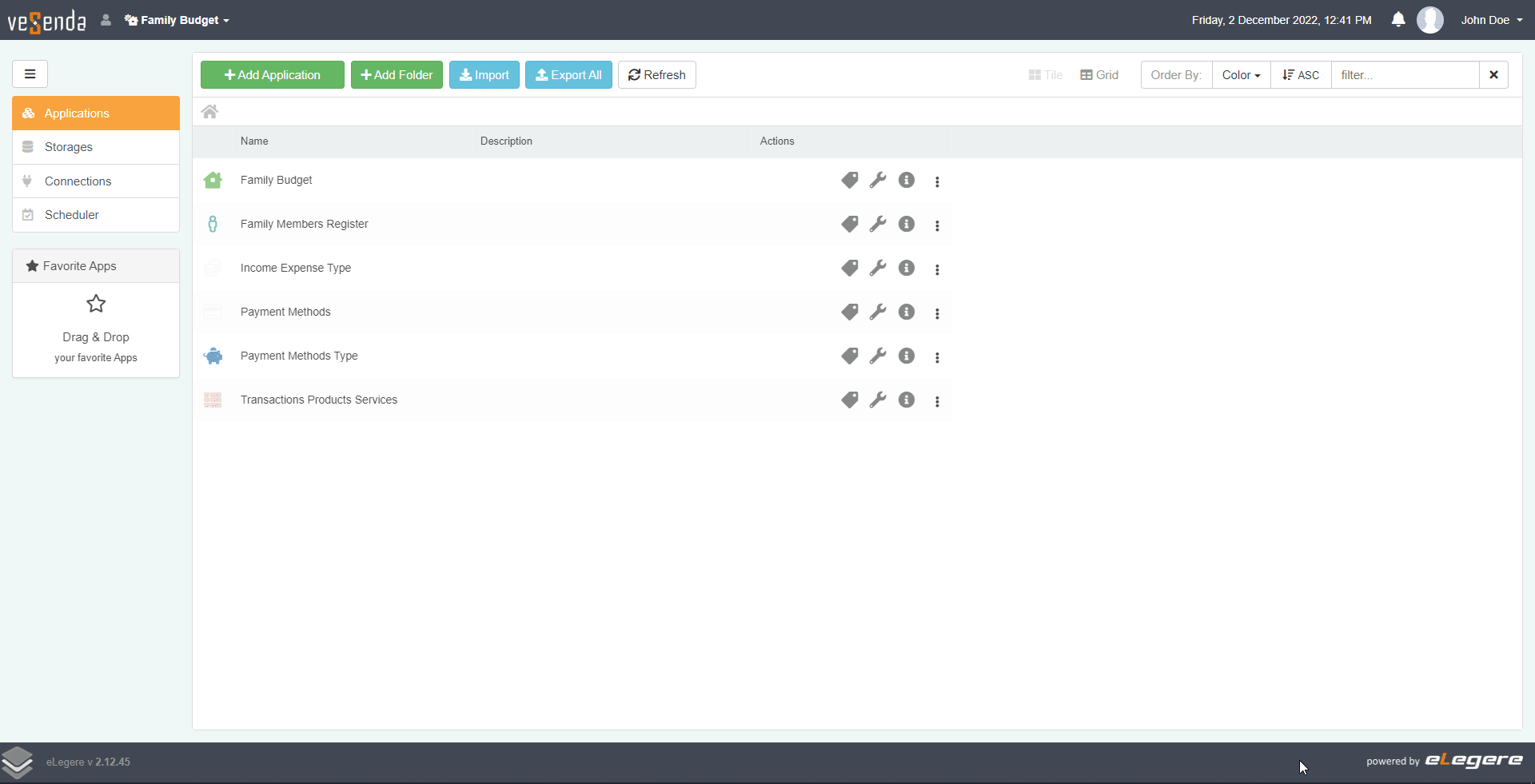
Task: Click the tag icon for Family Budget
Action: pos(849,181)
